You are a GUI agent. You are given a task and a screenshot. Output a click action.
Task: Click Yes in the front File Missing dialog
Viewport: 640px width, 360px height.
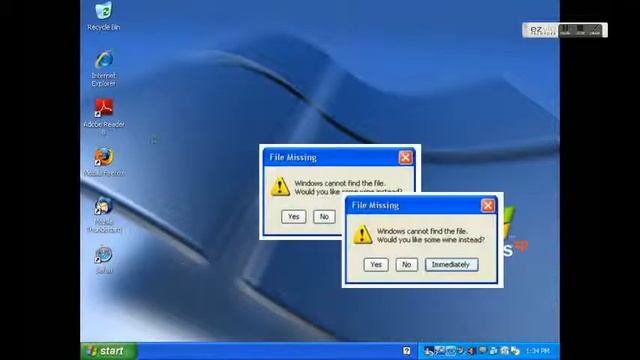(376, 264)
